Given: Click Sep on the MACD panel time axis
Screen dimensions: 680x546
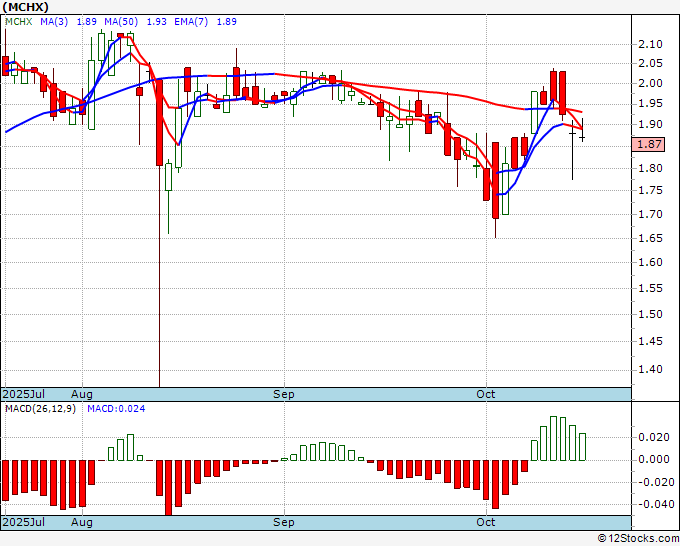Looking at the screenshot, I should click(x=284, y=522).
